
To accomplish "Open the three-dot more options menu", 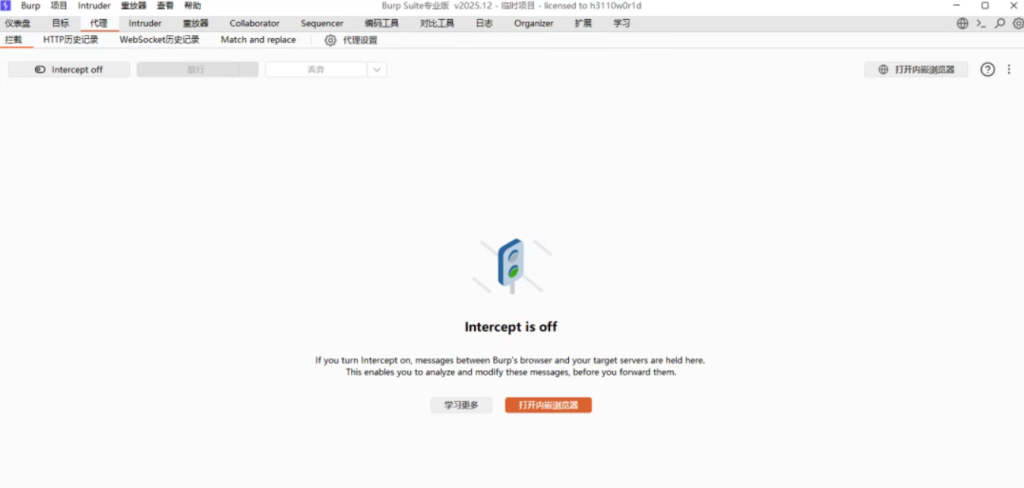I will (x=1009, y=69).
